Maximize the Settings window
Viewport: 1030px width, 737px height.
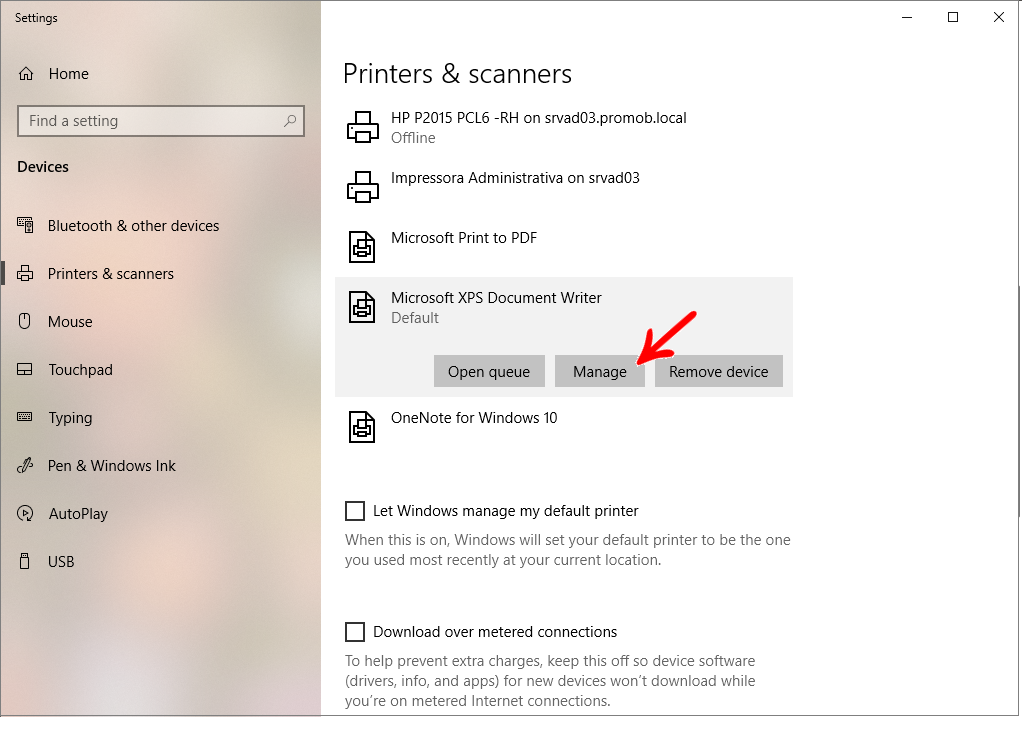[x=952, y=18]
